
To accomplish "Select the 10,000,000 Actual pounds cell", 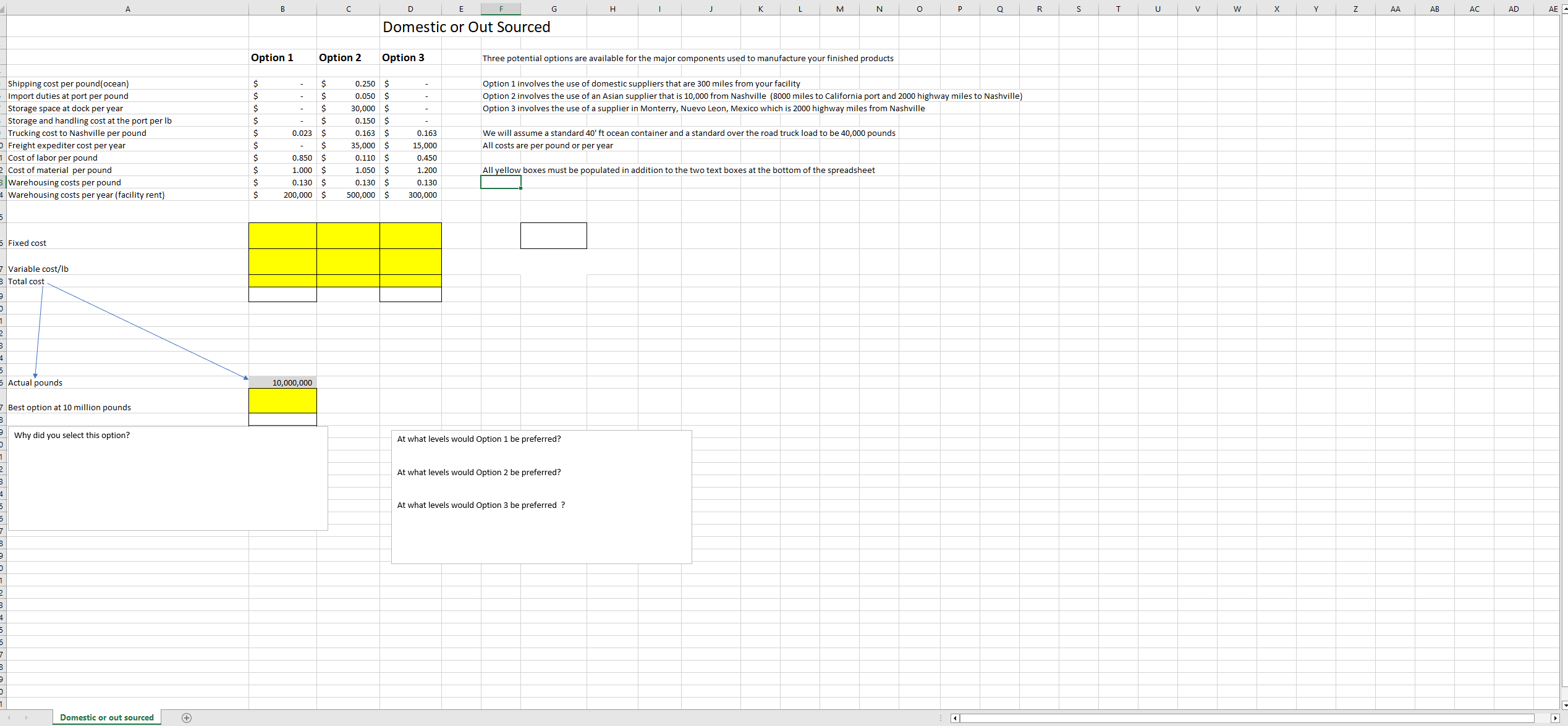I will (282, 382).
